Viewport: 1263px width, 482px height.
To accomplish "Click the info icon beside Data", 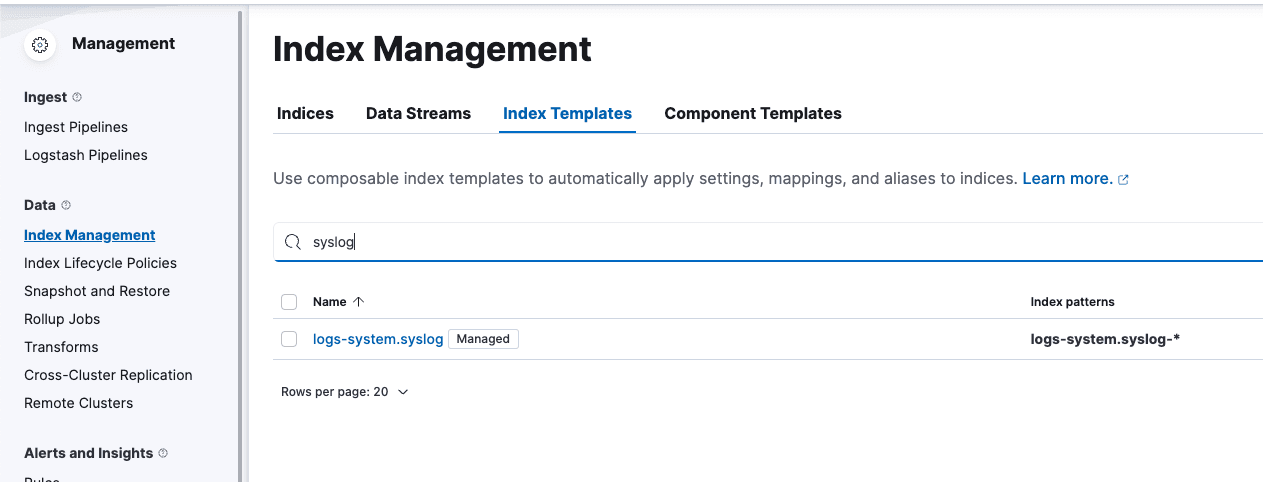I will [67, 206].
